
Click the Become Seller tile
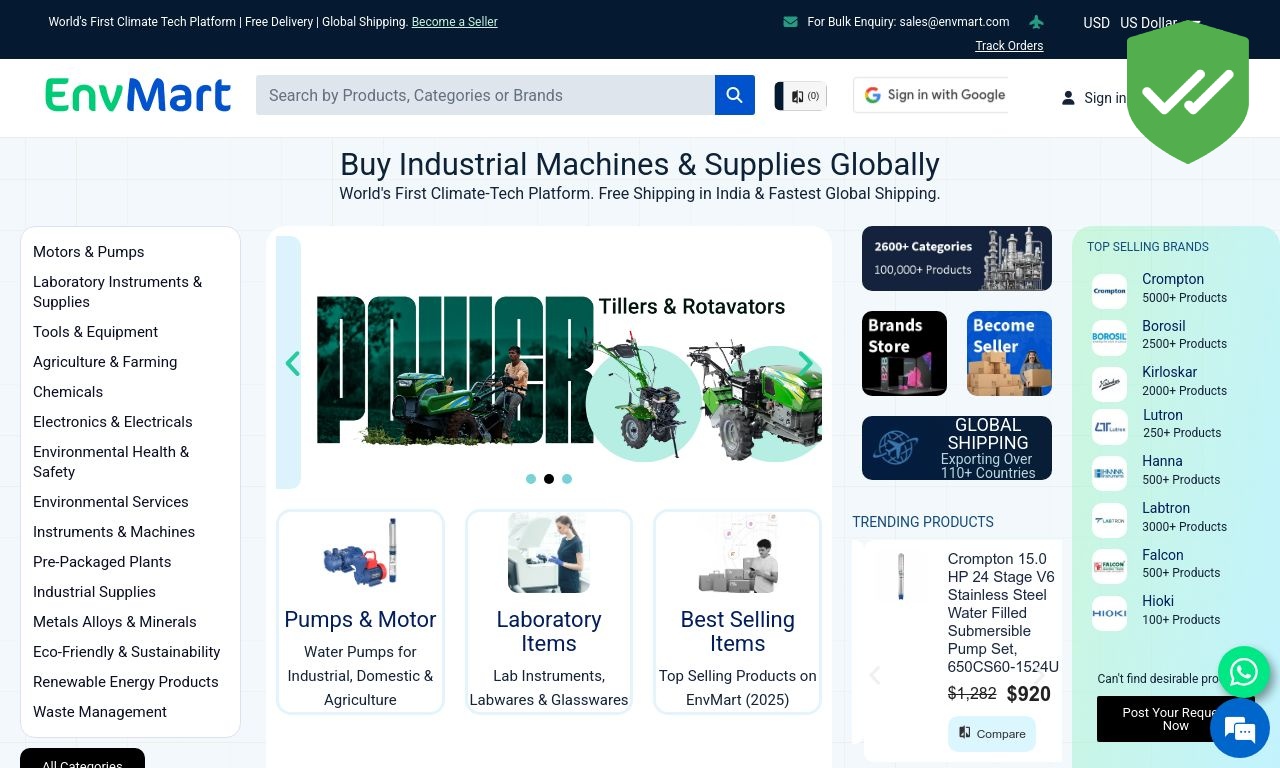pyautogui.click(x=1009, y=353)
